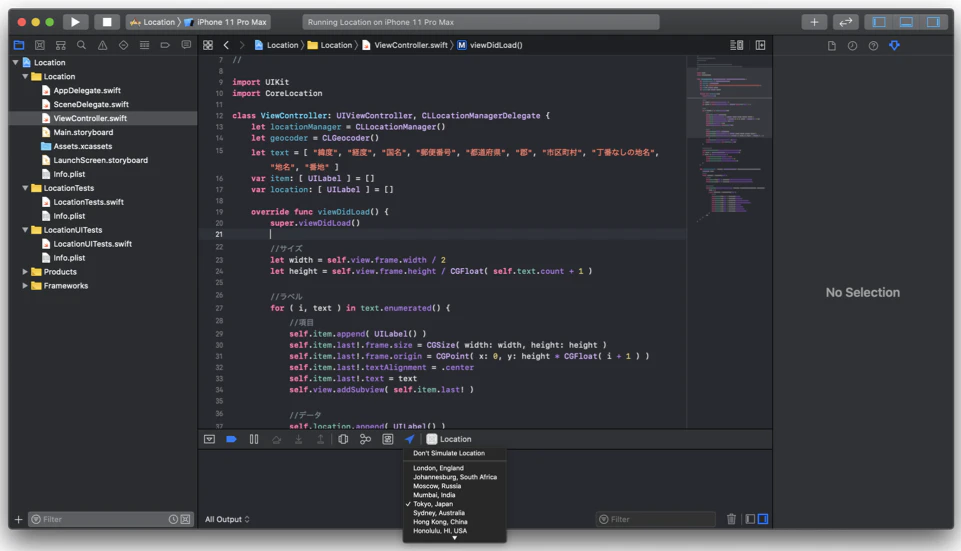The image size is (961, 551).
Task: Show the Test navigator
Action: pyautogui.click(x=123, y=45)
